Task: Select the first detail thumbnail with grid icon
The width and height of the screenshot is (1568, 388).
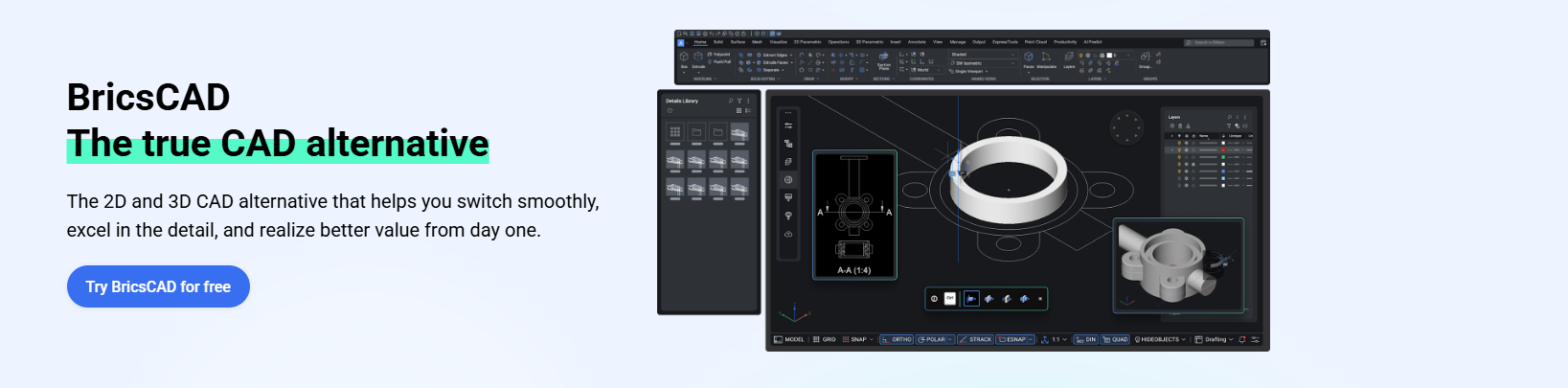Action: [675, 132]
